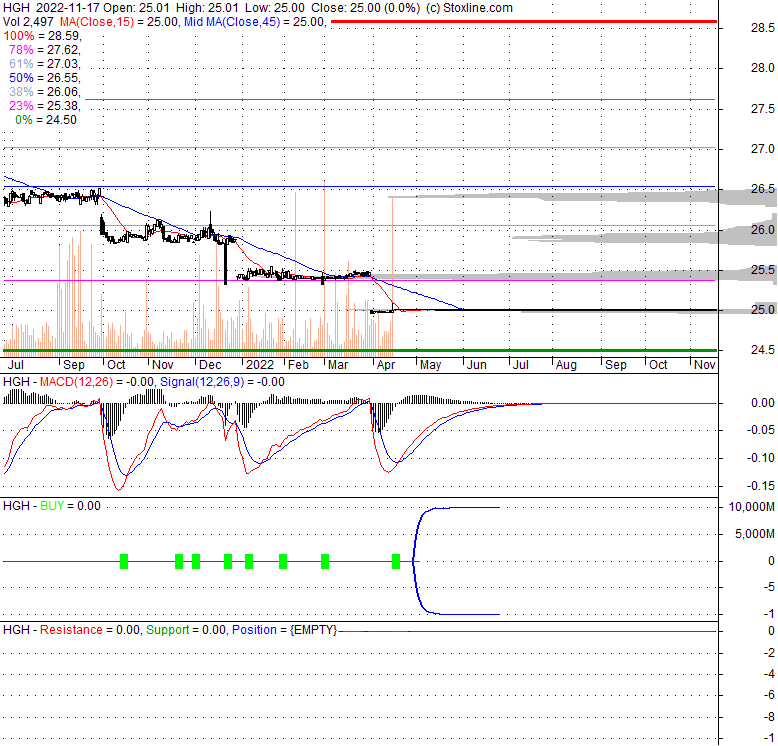Click the -0.05 MACD axis label

761,430
